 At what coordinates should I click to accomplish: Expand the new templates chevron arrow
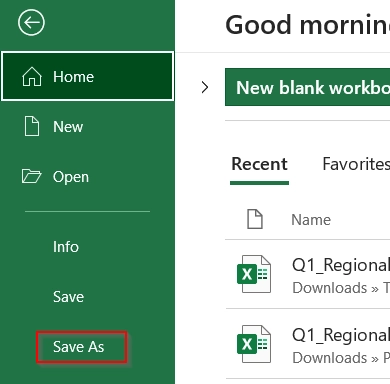(205, 87)
